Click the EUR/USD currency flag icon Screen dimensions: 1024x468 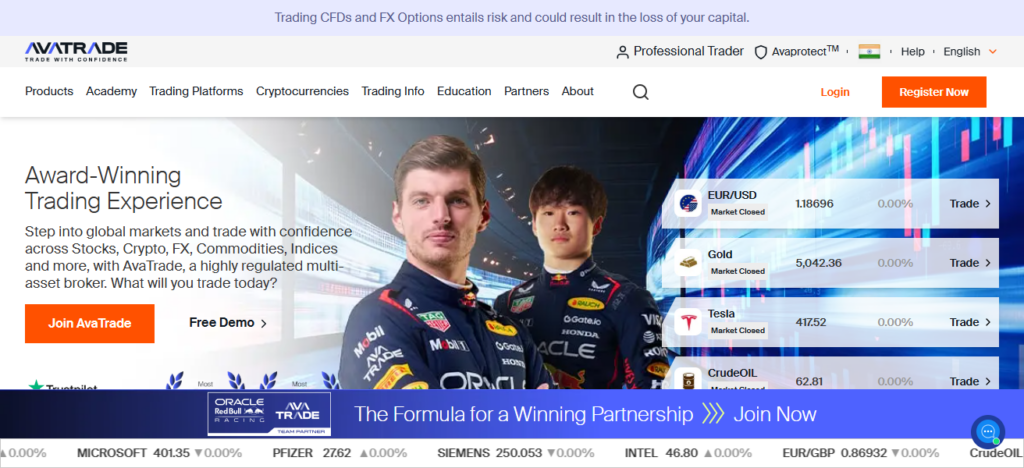pyautogui.click(x=688, y=204)
